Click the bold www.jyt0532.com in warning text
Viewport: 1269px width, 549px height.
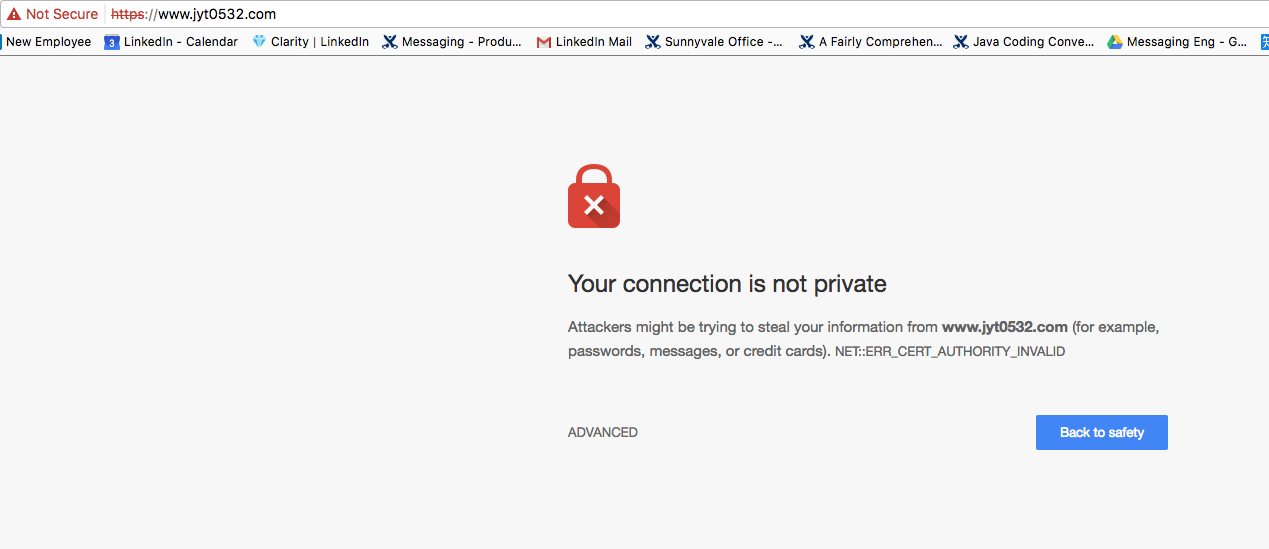pyautogui.click(x=1005, y=327)
